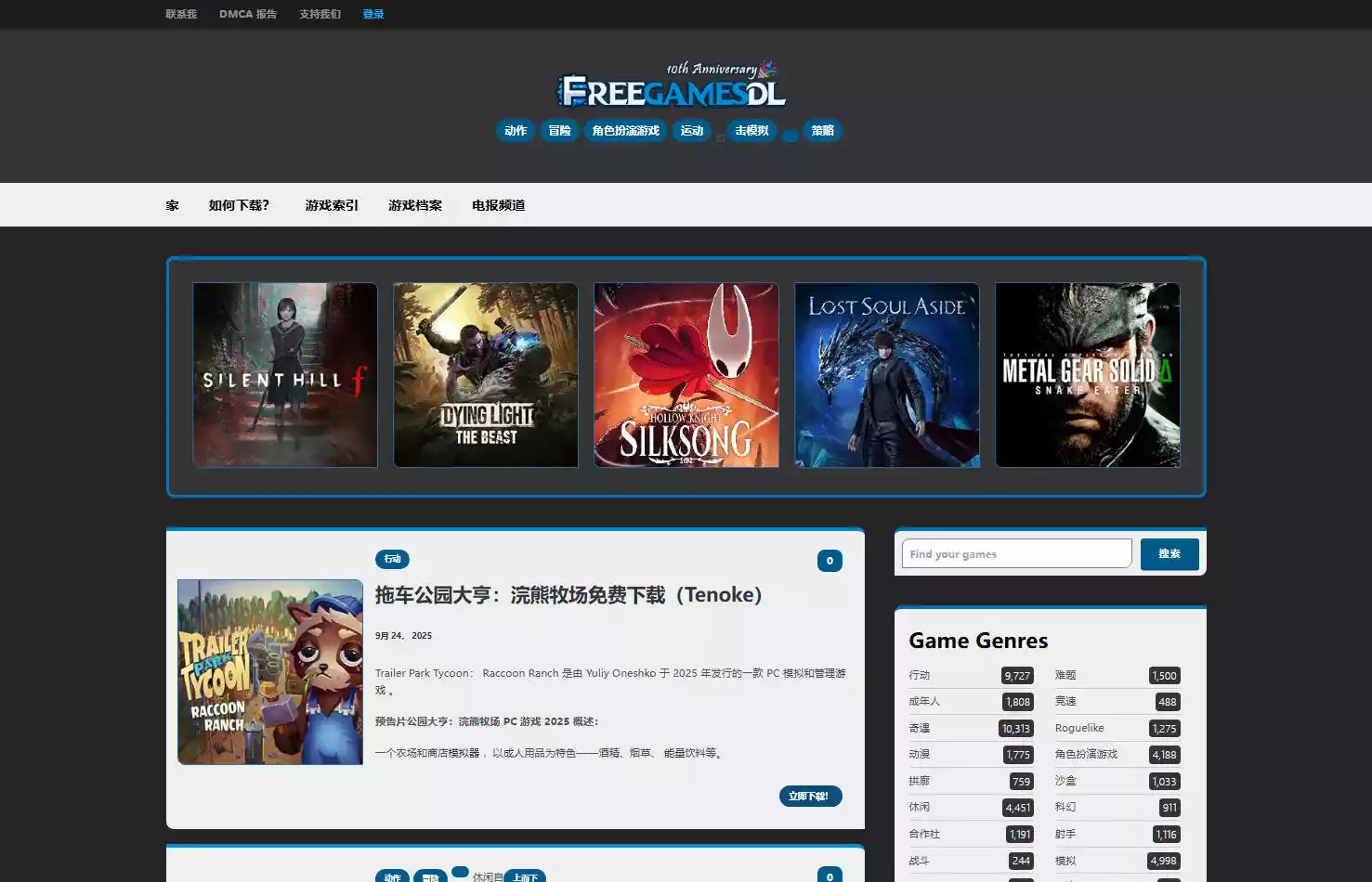This screenshot has width=1372, height=882.
Task: Open the 奇谭 genre link
Action: tap(920, 729)
